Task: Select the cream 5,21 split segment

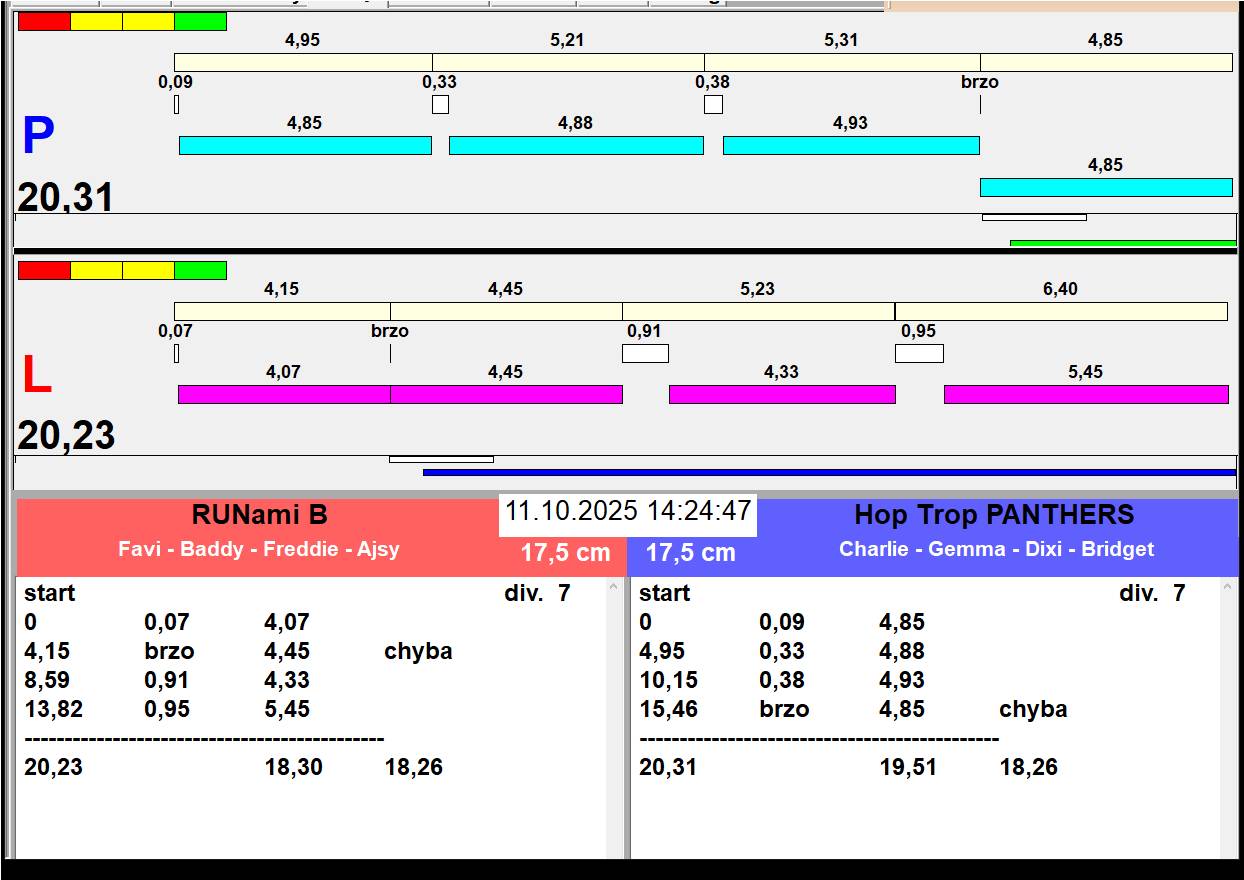Action: 568,62
